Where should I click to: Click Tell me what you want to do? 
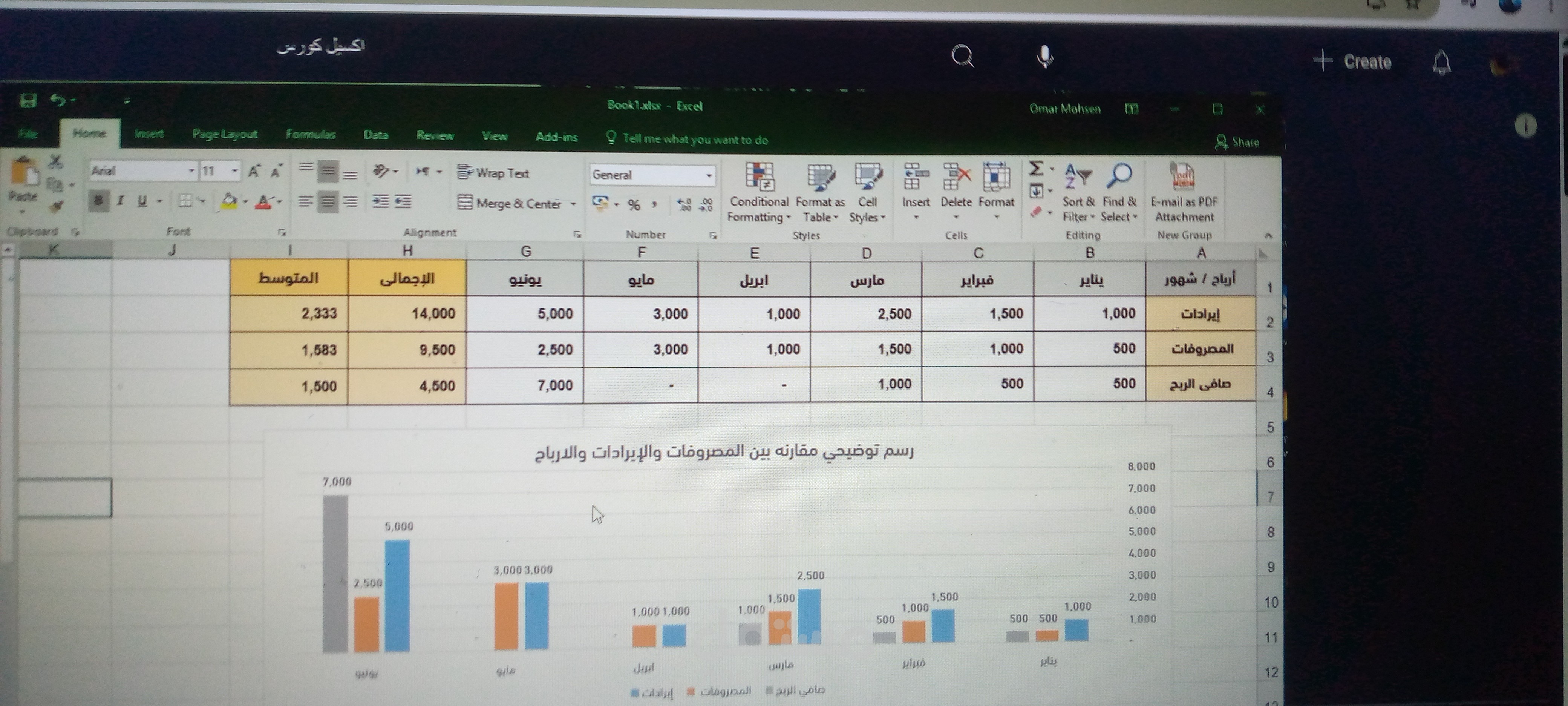tap(688, 139)
